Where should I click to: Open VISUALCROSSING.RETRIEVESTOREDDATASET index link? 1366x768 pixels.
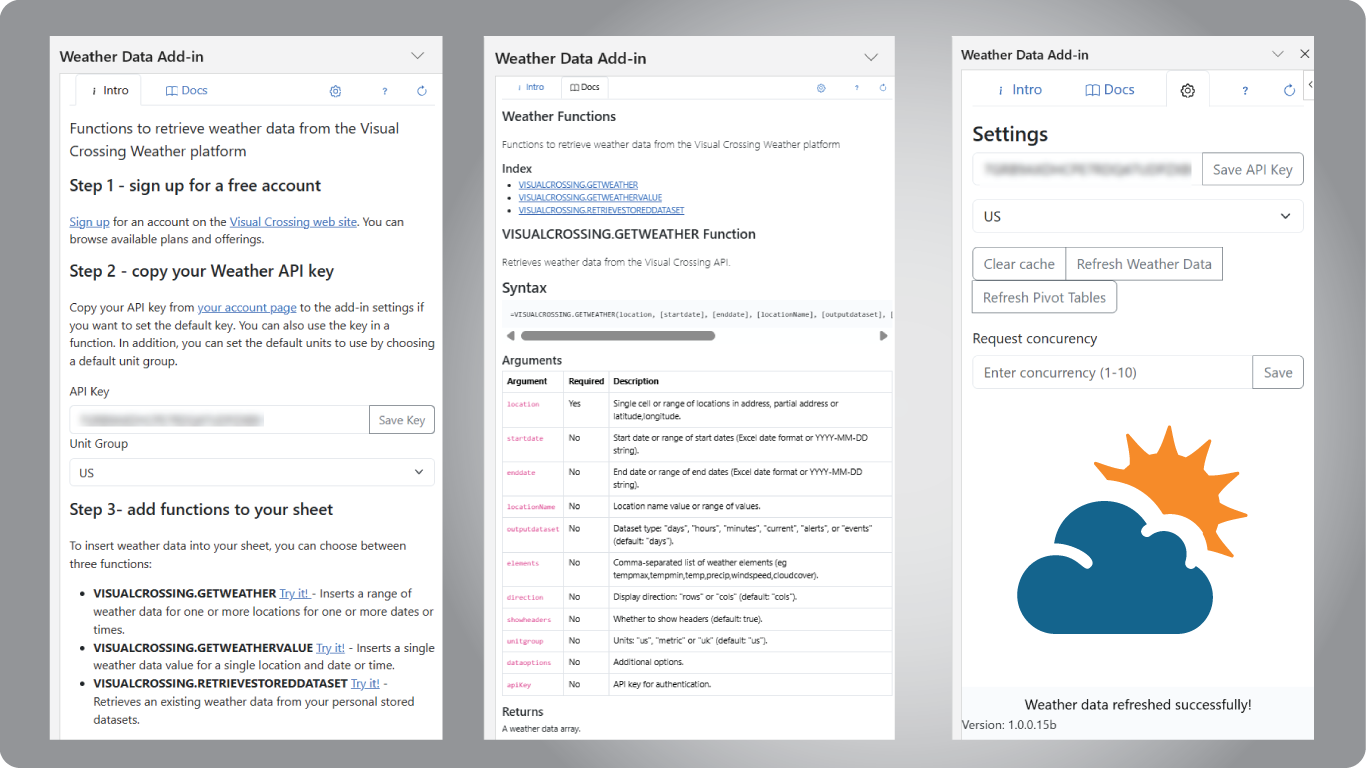click(x=601, y=211)
